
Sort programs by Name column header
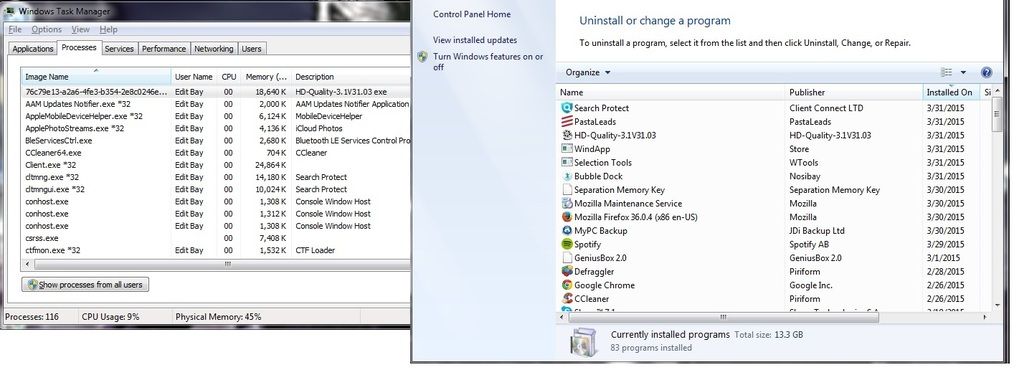[x=671, y=92]
